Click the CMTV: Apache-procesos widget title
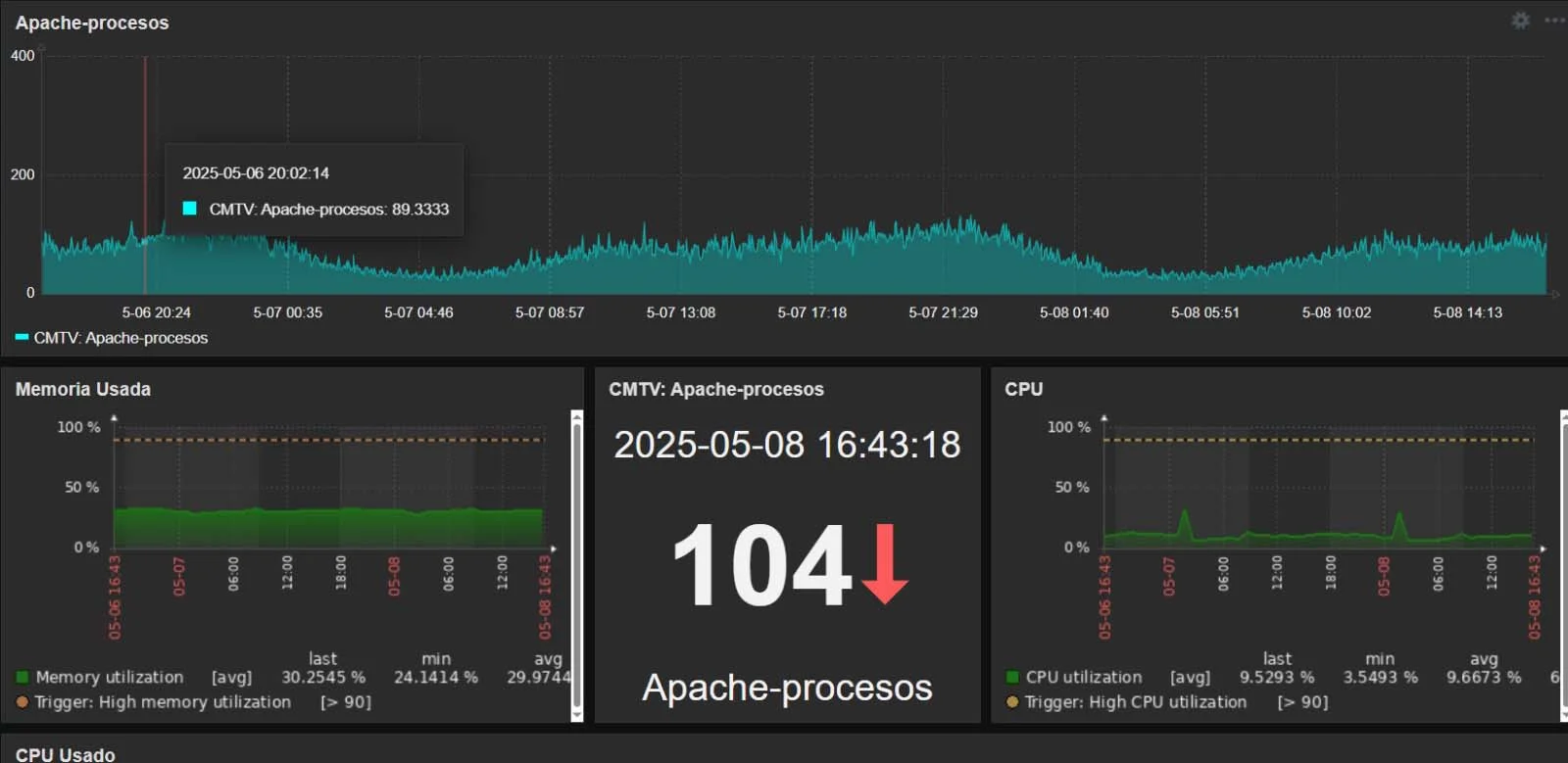The height and width of the screenshot is (763, 1568). 716,389
